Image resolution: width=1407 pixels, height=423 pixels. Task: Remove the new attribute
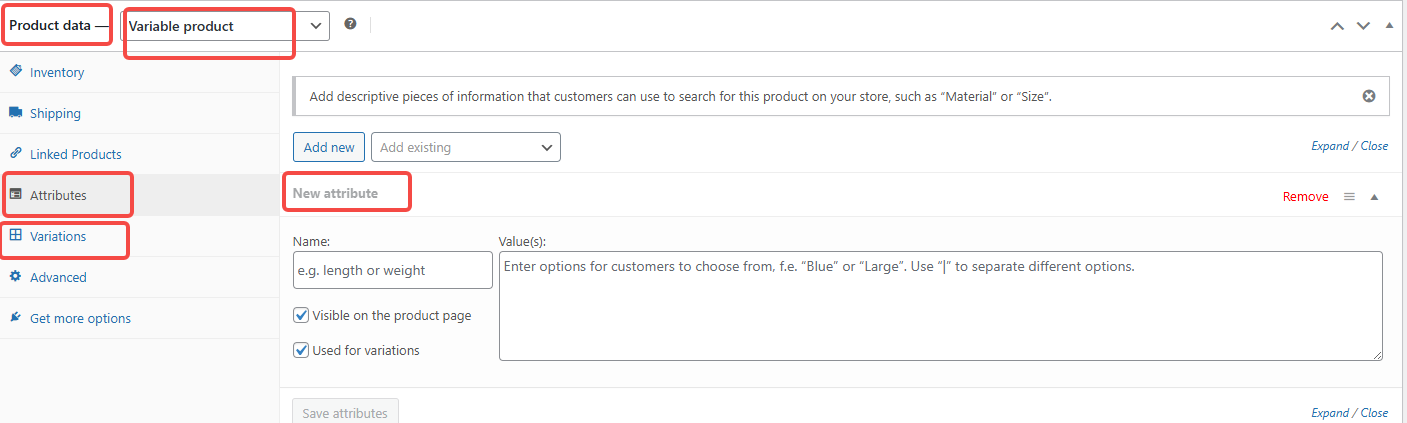coord(1305,197)
